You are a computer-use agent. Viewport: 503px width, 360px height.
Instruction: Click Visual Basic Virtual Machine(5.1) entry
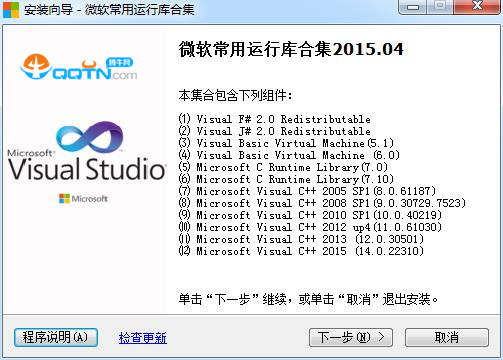(x=286, y=143)
